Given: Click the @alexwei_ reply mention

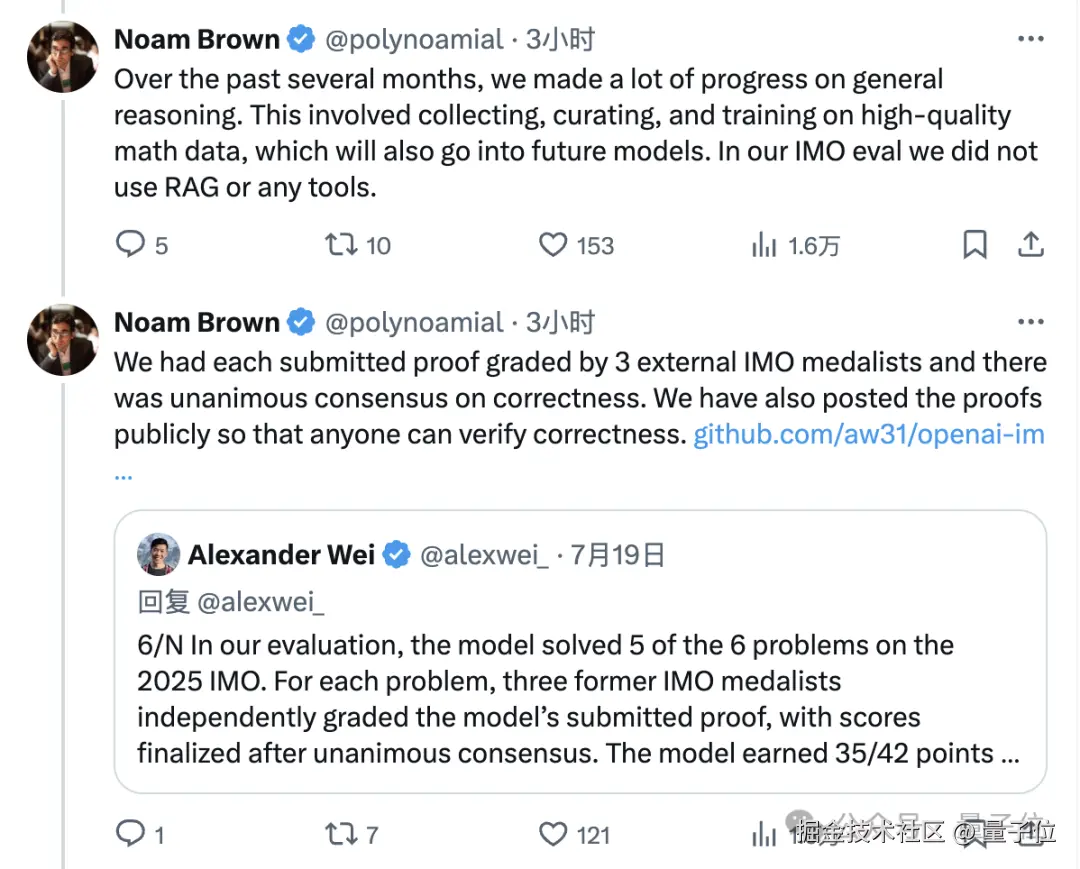Looking at the screenshot, I should pos(261,601).
